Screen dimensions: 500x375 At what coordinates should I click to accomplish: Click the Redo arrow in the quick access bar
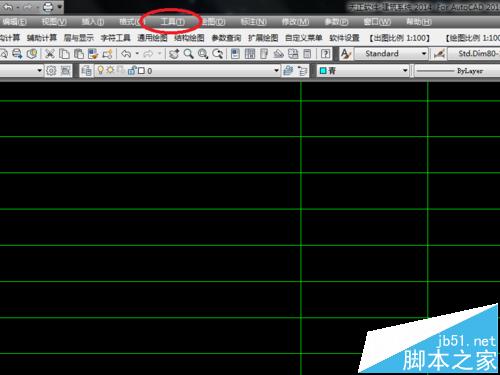(28, 7)
